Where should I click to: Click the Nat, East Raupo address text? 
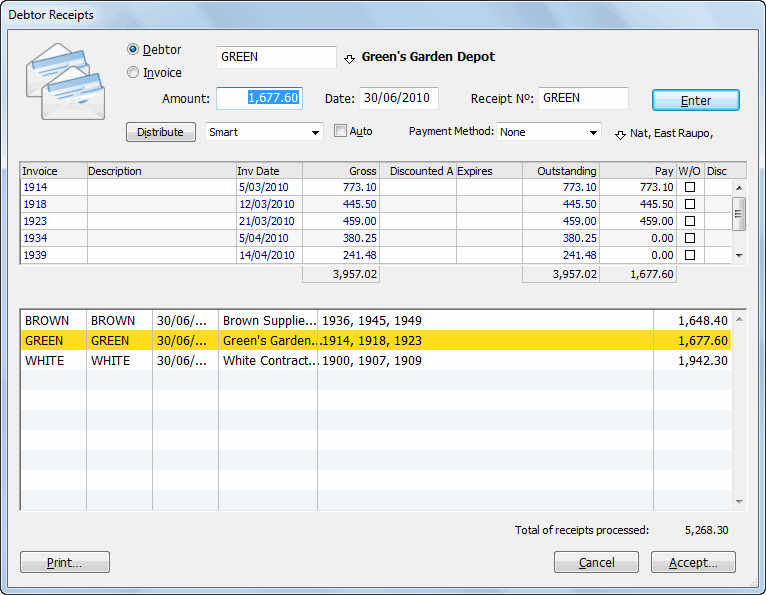click(x=671, y=133)
